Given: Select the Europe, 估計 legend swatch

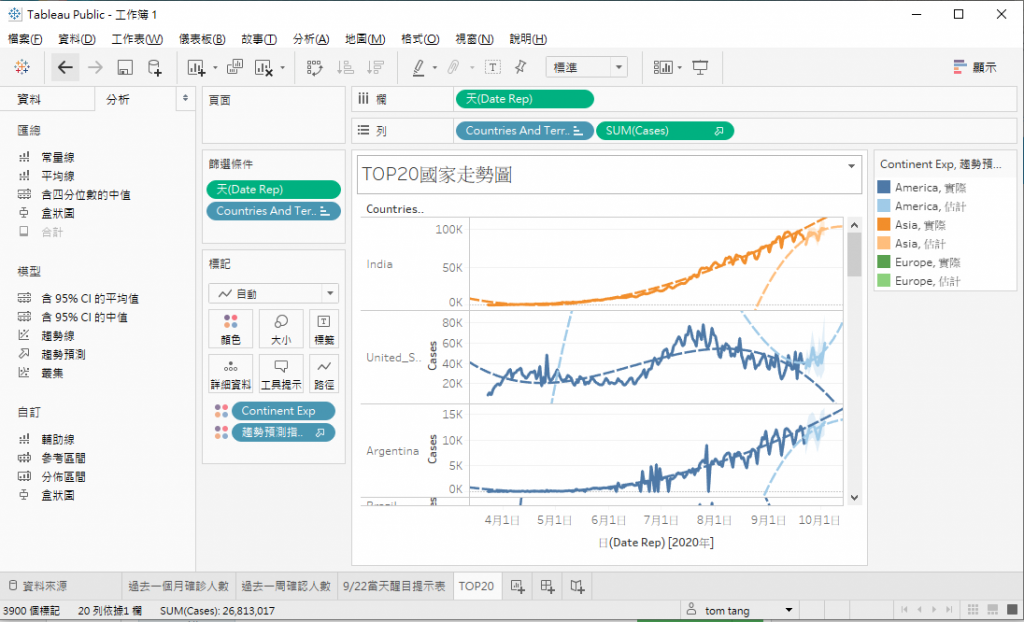Looking at the screenshot, I should click(x=884, y=281).
